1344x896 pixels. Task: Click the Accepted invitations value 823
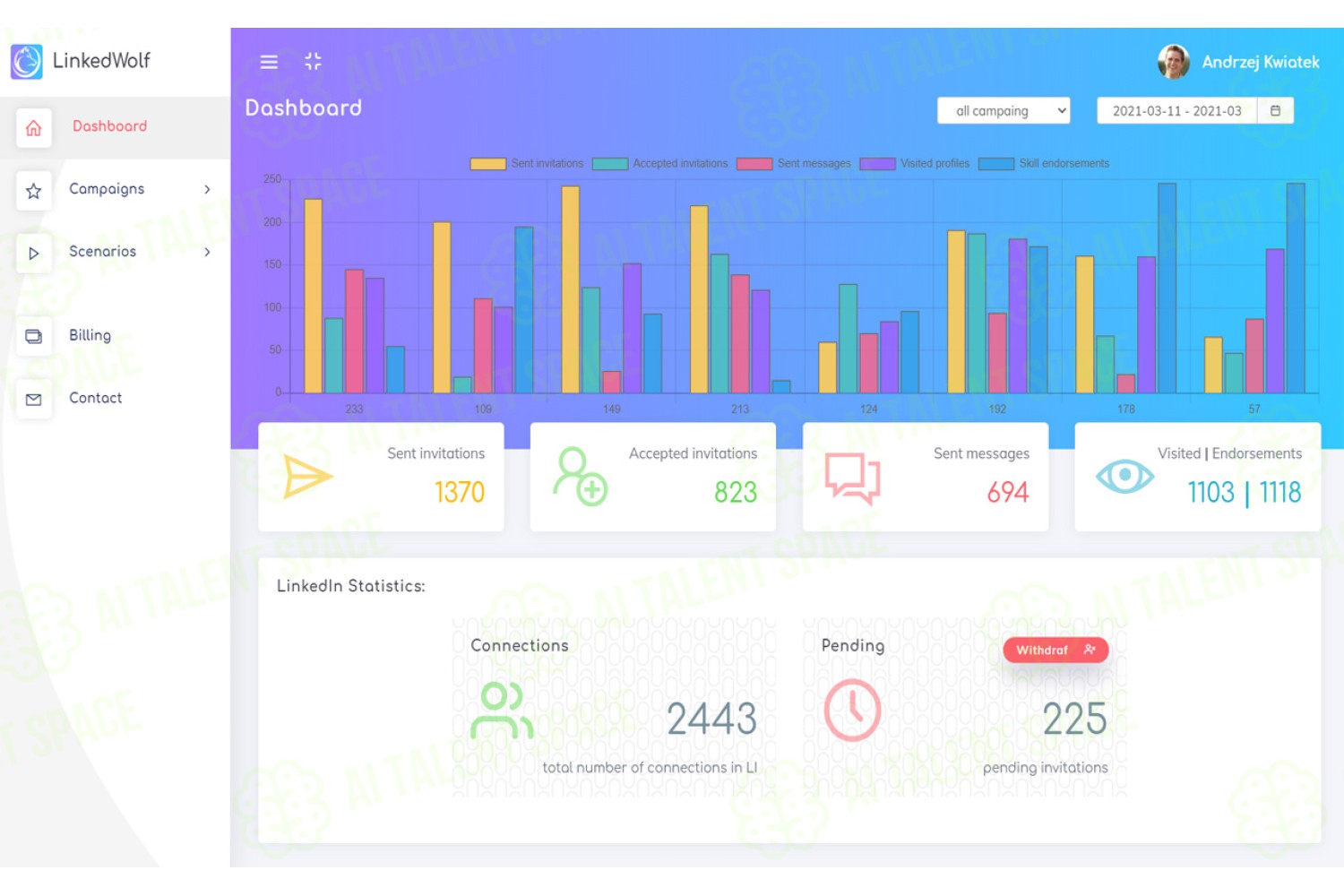tap(736, 492)
